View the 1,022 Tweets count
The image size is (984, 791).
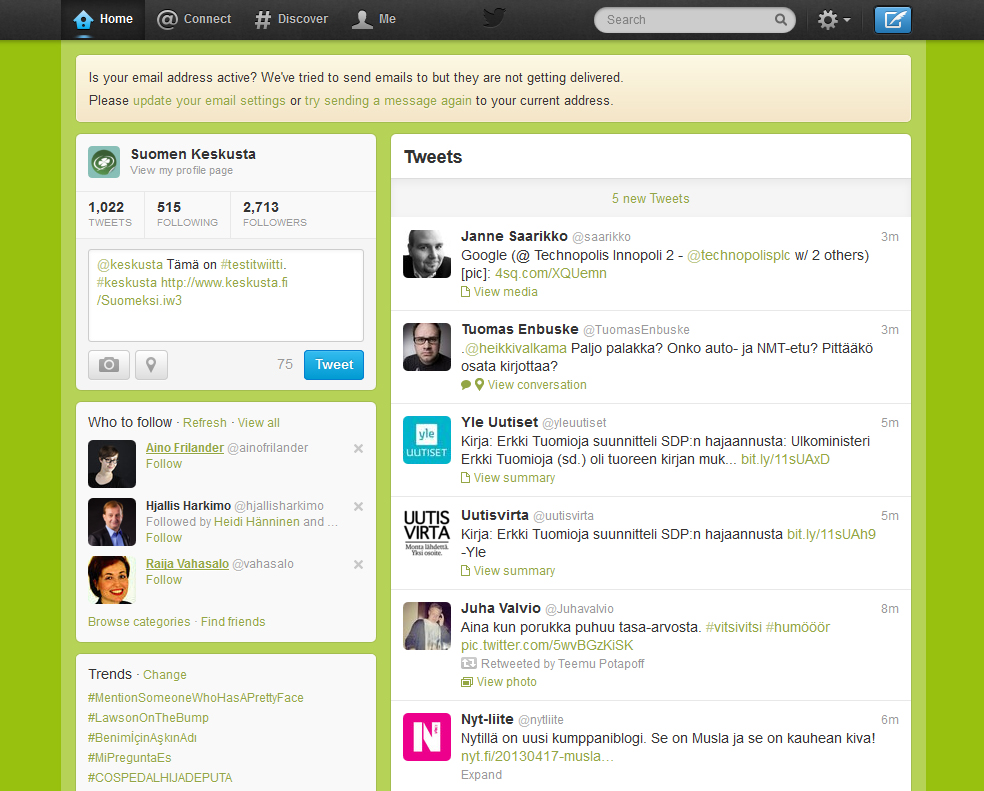click(110, 213)
